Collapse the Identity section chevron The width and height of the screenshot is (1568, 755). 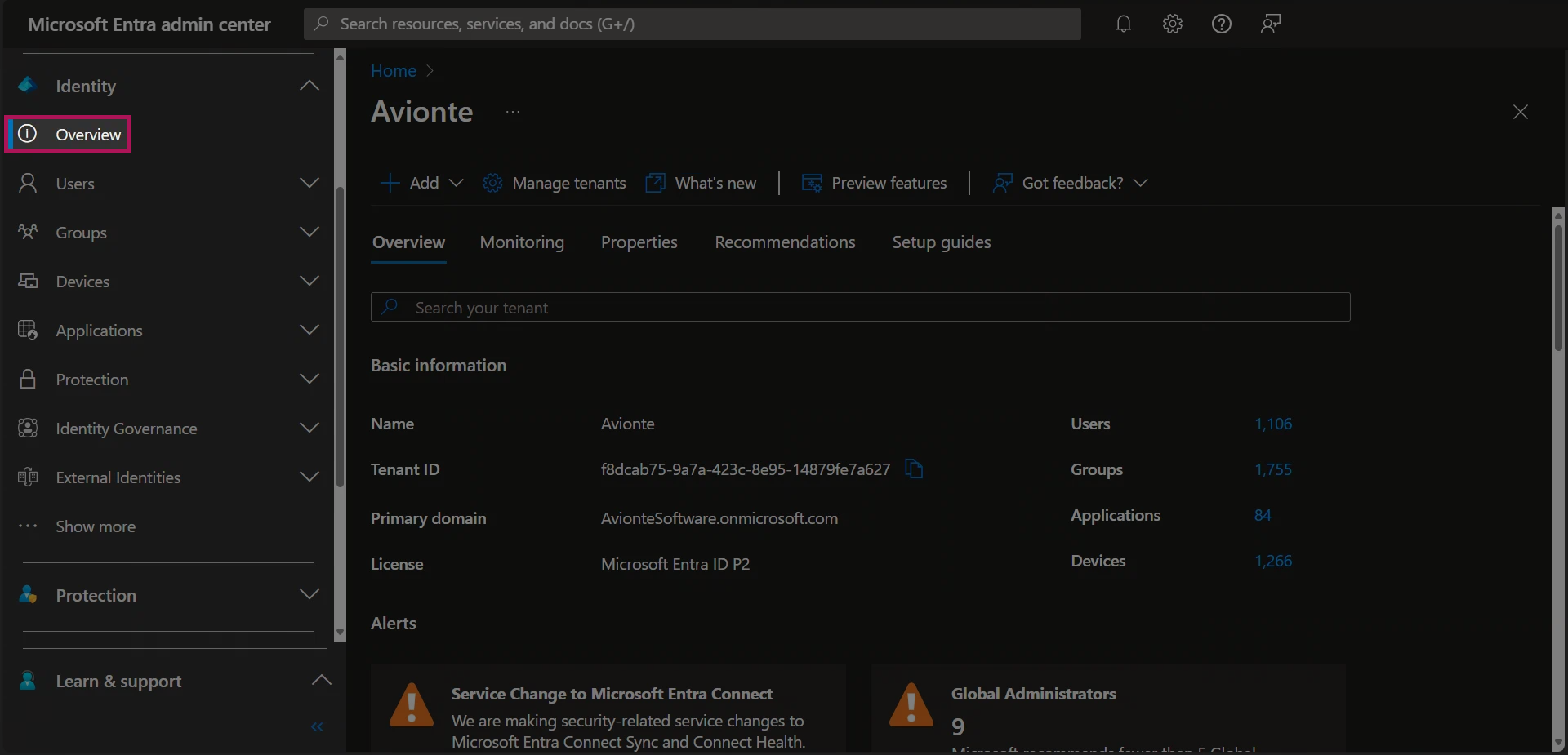(310, 86)
